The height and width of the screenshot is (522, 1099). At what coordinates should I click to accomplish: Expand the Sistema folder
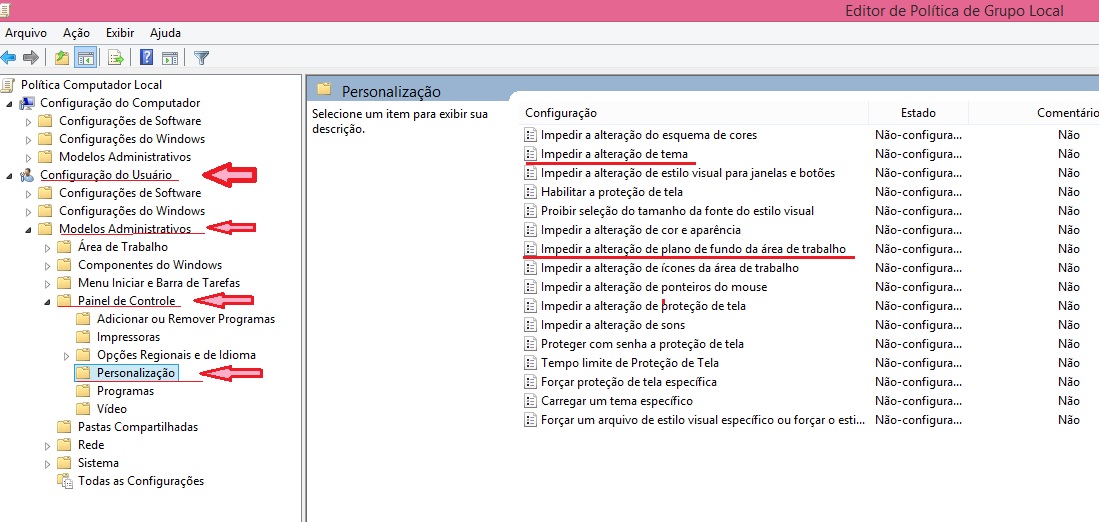coord(48,464)
